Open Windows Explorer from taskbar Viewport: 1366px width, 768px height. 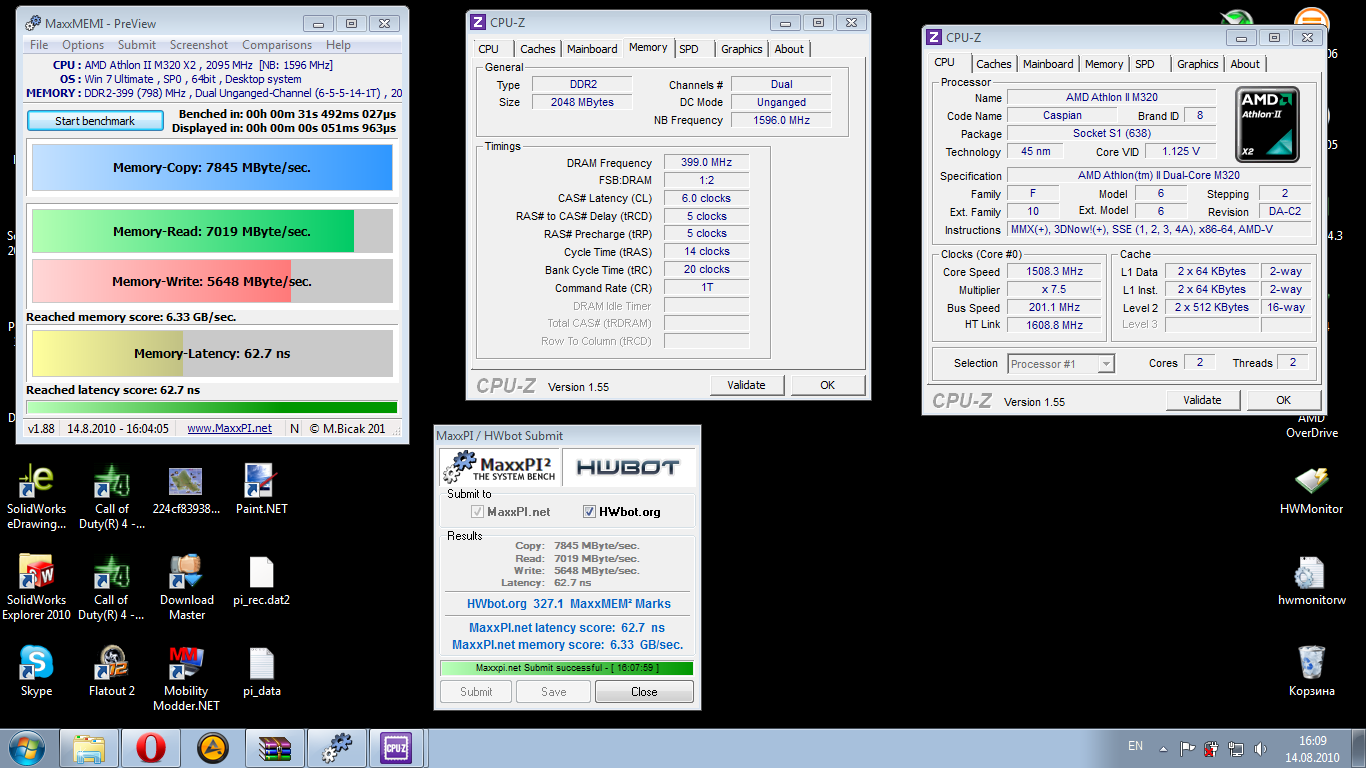(89, 748)
